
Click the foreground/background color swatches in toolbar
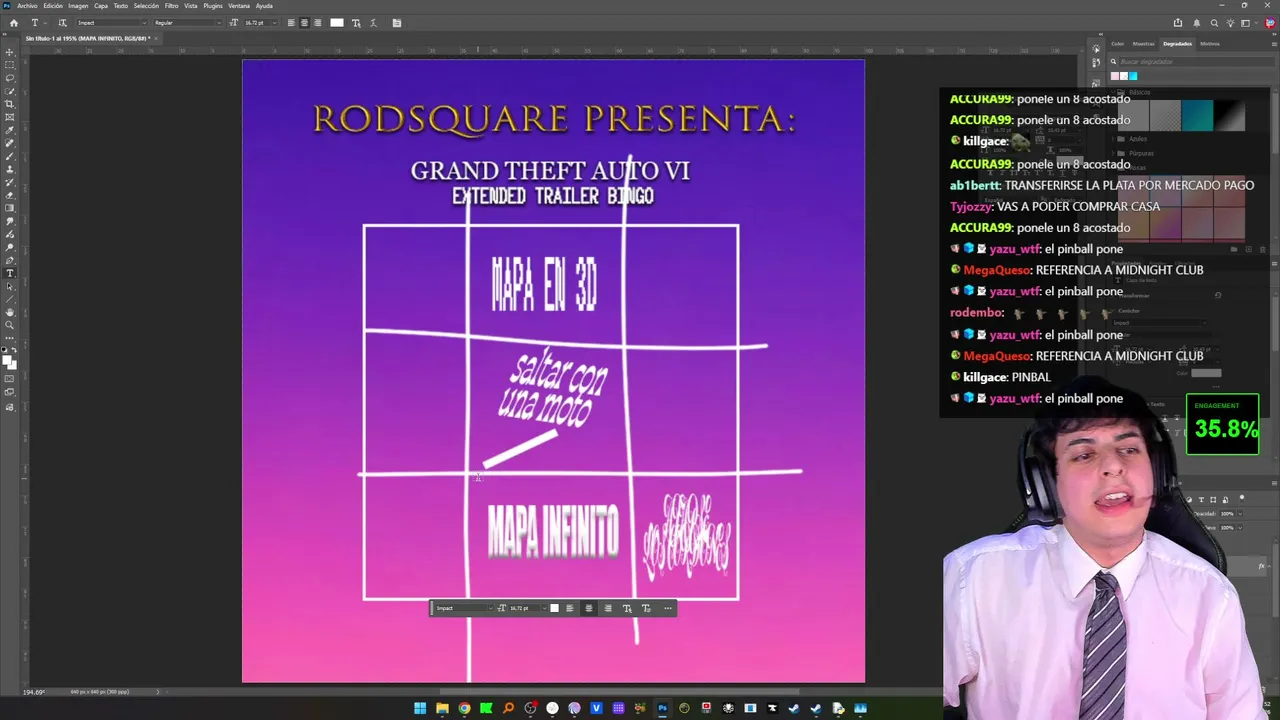click(x=10, y=361)
